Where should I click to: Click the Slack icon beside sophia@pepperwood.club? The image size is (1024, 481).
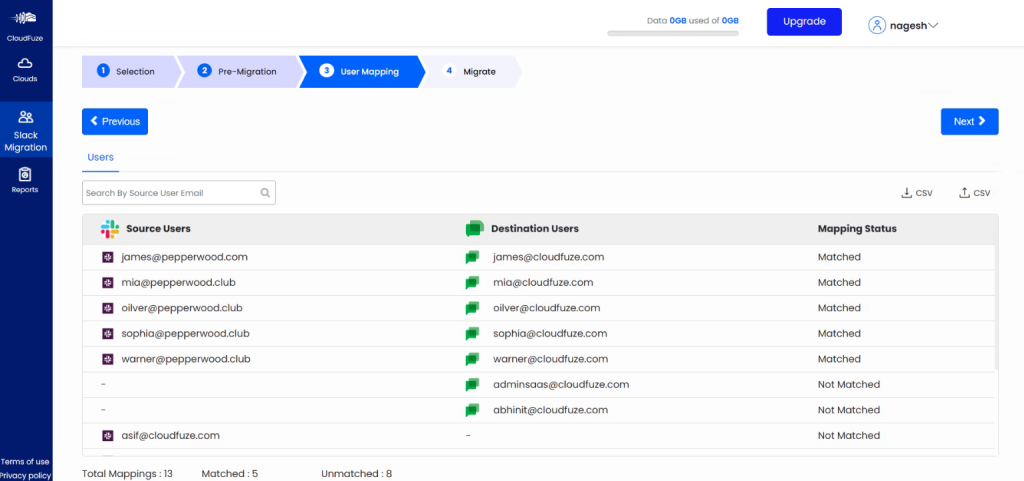point(108,334)
